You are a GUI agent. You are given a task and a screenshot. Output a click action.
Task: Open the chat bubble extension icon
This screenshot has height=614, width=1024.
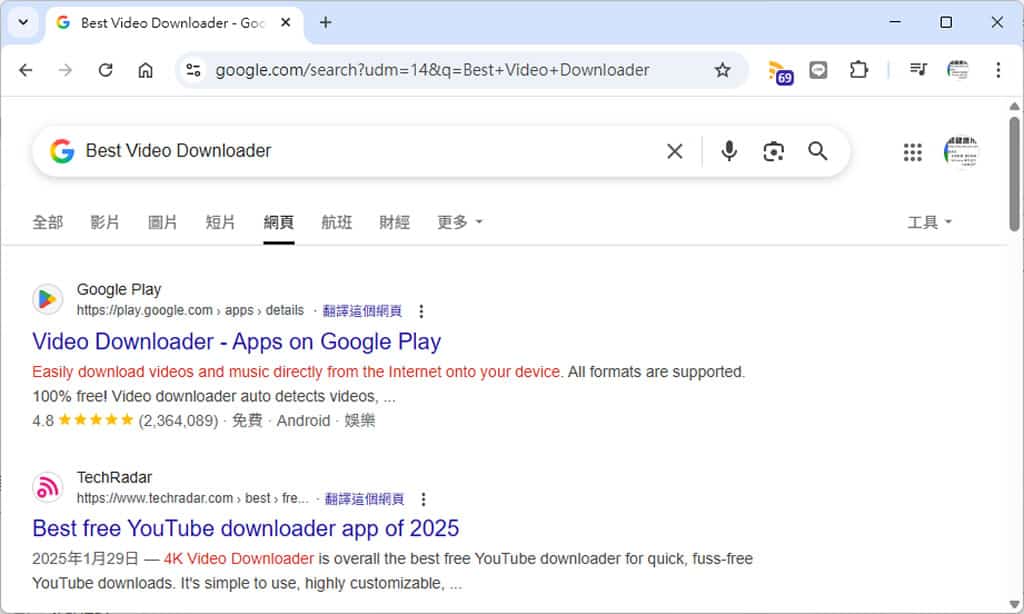[x=818, y=70]
